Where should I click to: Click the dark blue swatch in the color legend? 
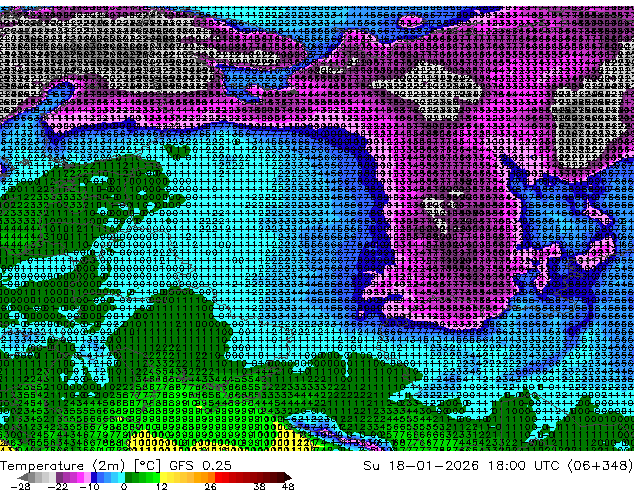94,477
